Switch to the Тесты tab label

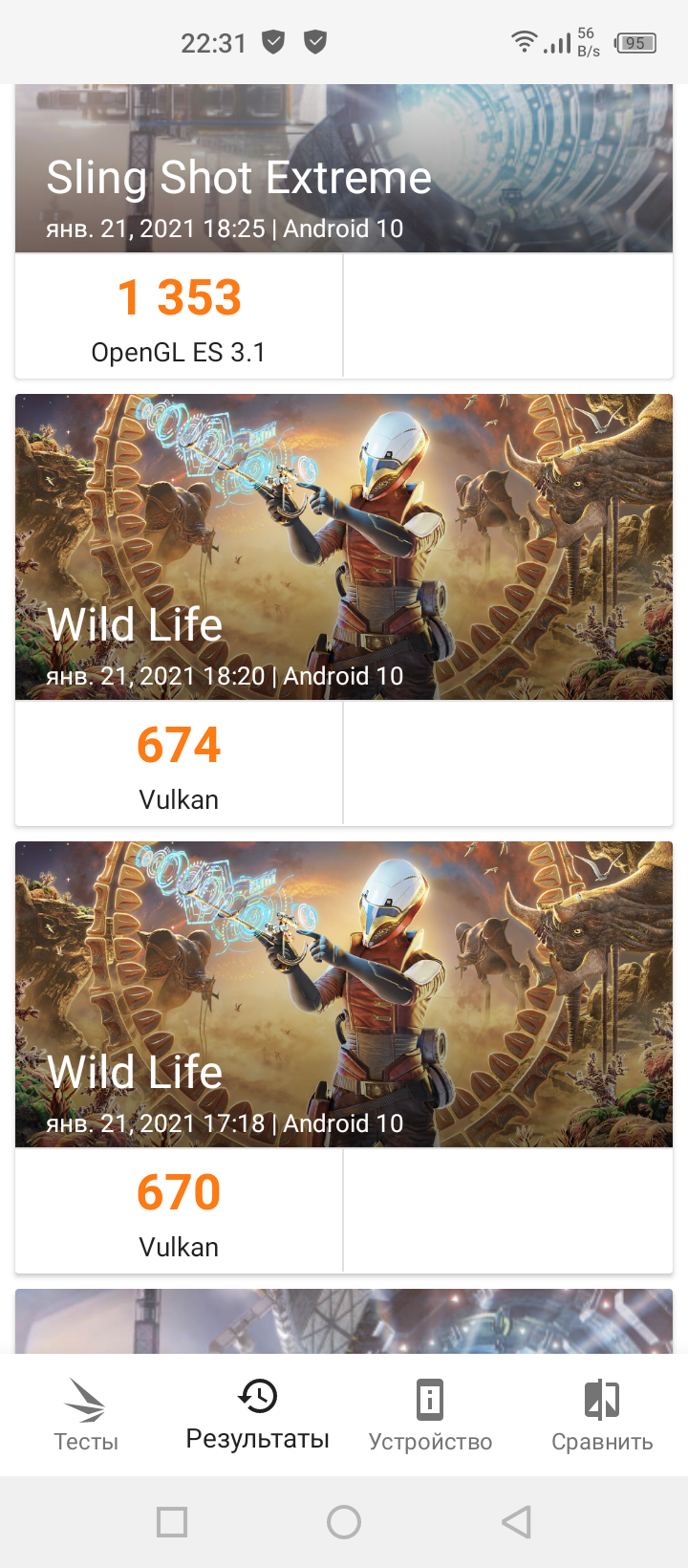click(x=86, y=1442)
